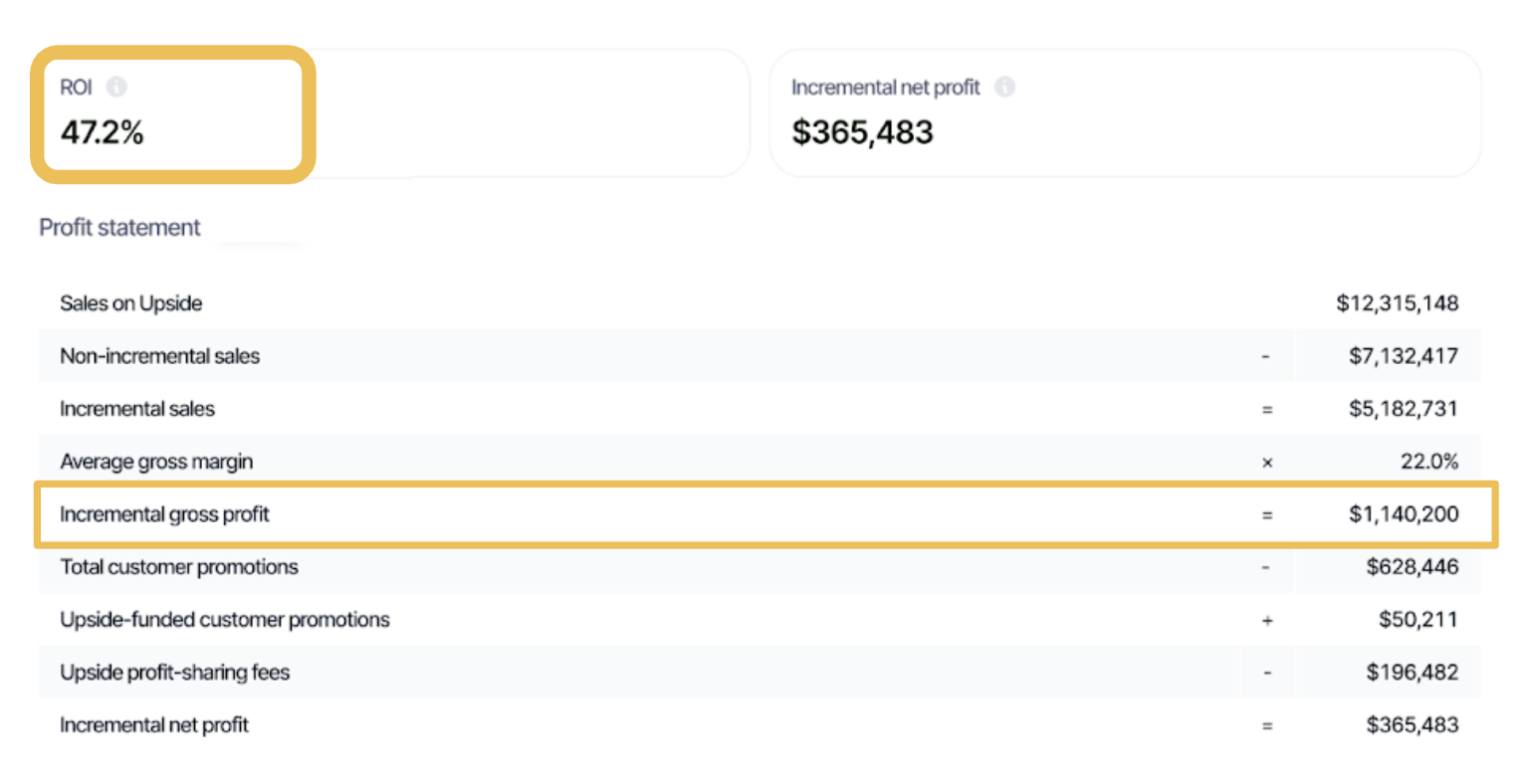Click the info icon next to ROI
The height and width of the screenshot is (784, 1529).
point(116,88)
